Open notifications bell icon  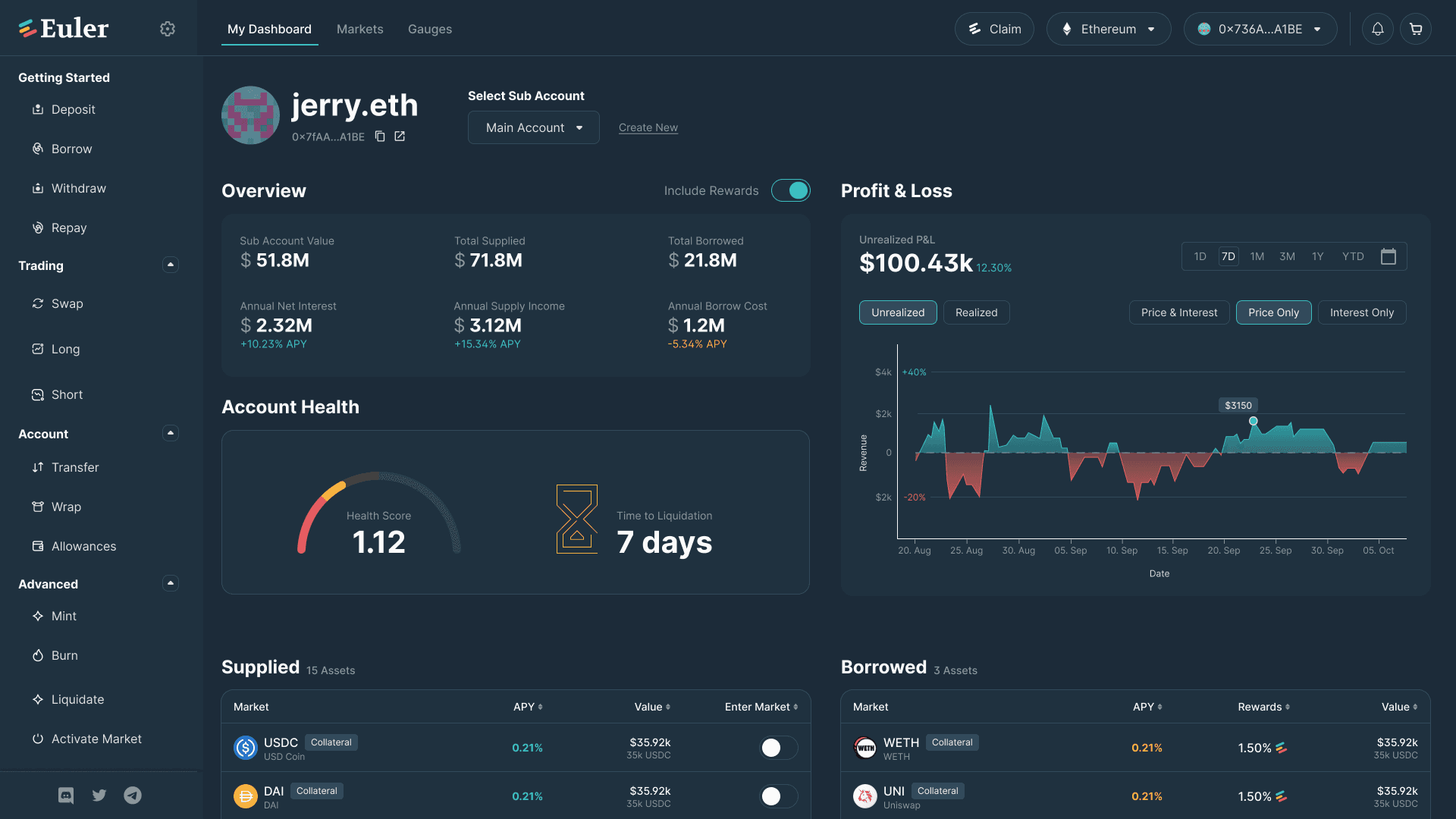click(1378, 29)
